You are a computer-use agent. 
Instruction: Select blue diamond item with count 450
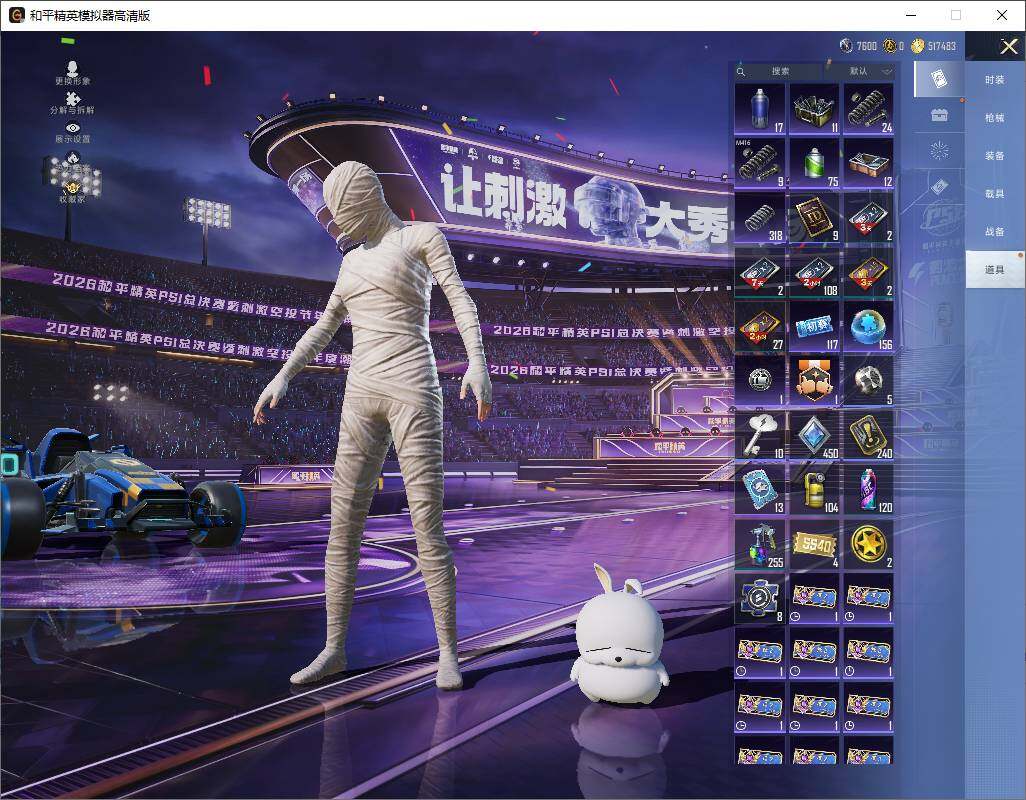(x=814, y=435)
